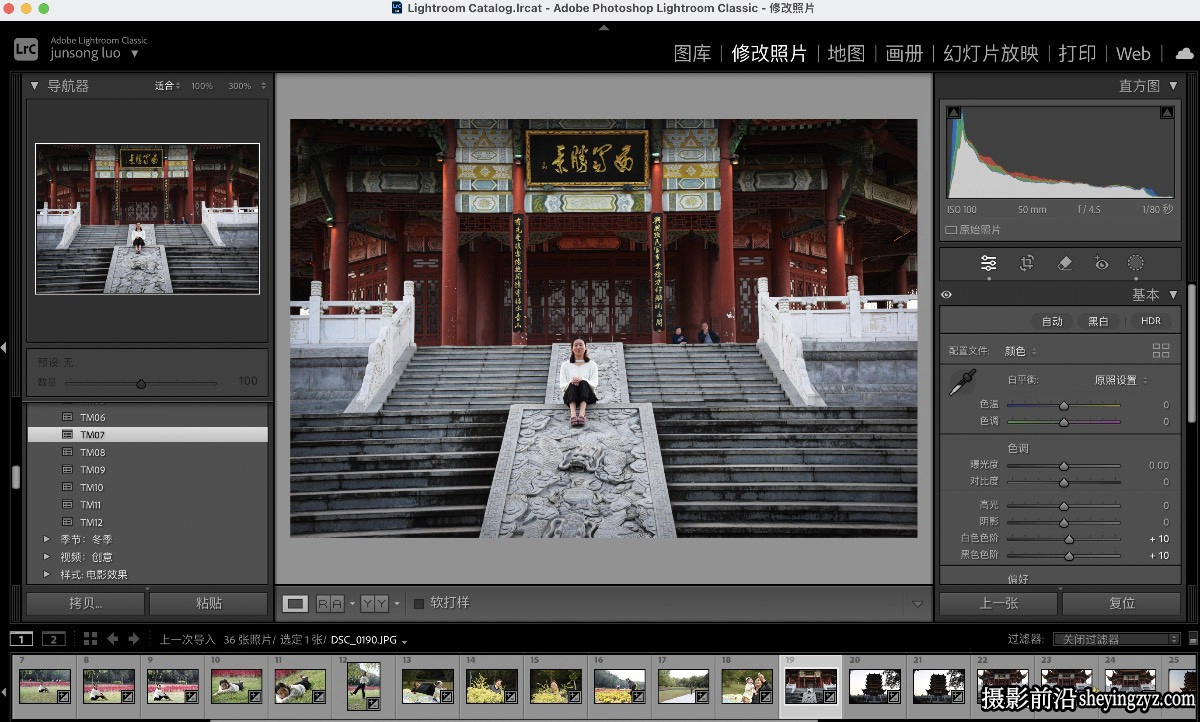1200x722 pixels.
Task: Open the Red Eye correction tool
Action: [x=1101, y=264]
